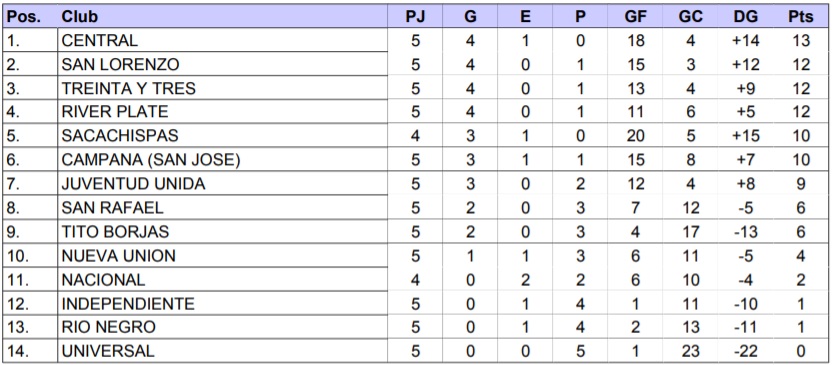Screen dimensions: 833x365
Task: Select the GC column header
Action: point(691,16)
